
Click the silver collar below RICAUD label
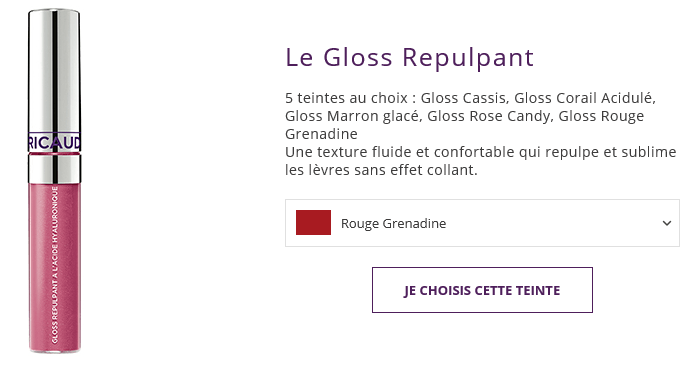coord(54,168)
